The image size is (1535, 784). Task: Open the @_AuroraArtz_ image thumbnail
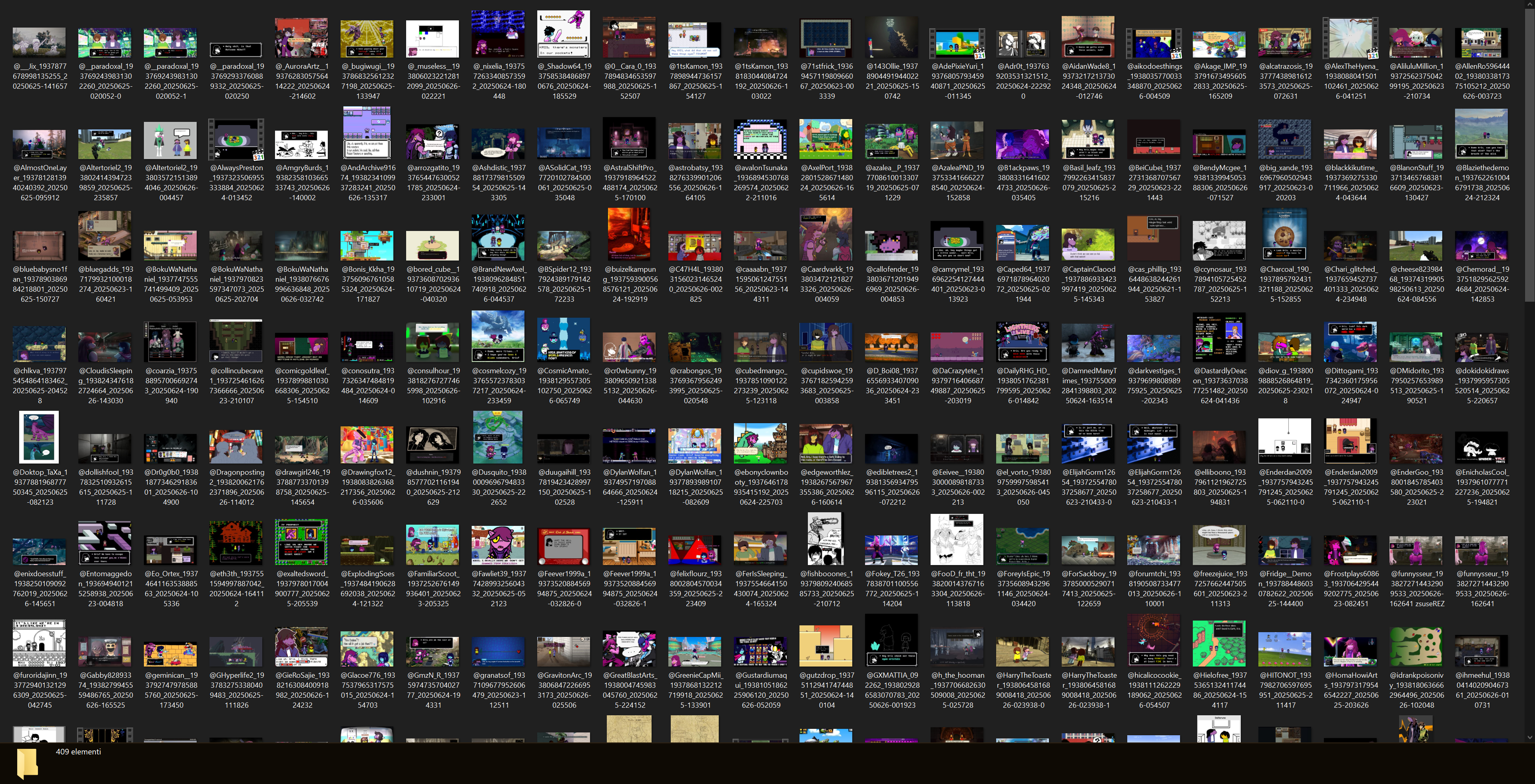[x=301, y=38]
